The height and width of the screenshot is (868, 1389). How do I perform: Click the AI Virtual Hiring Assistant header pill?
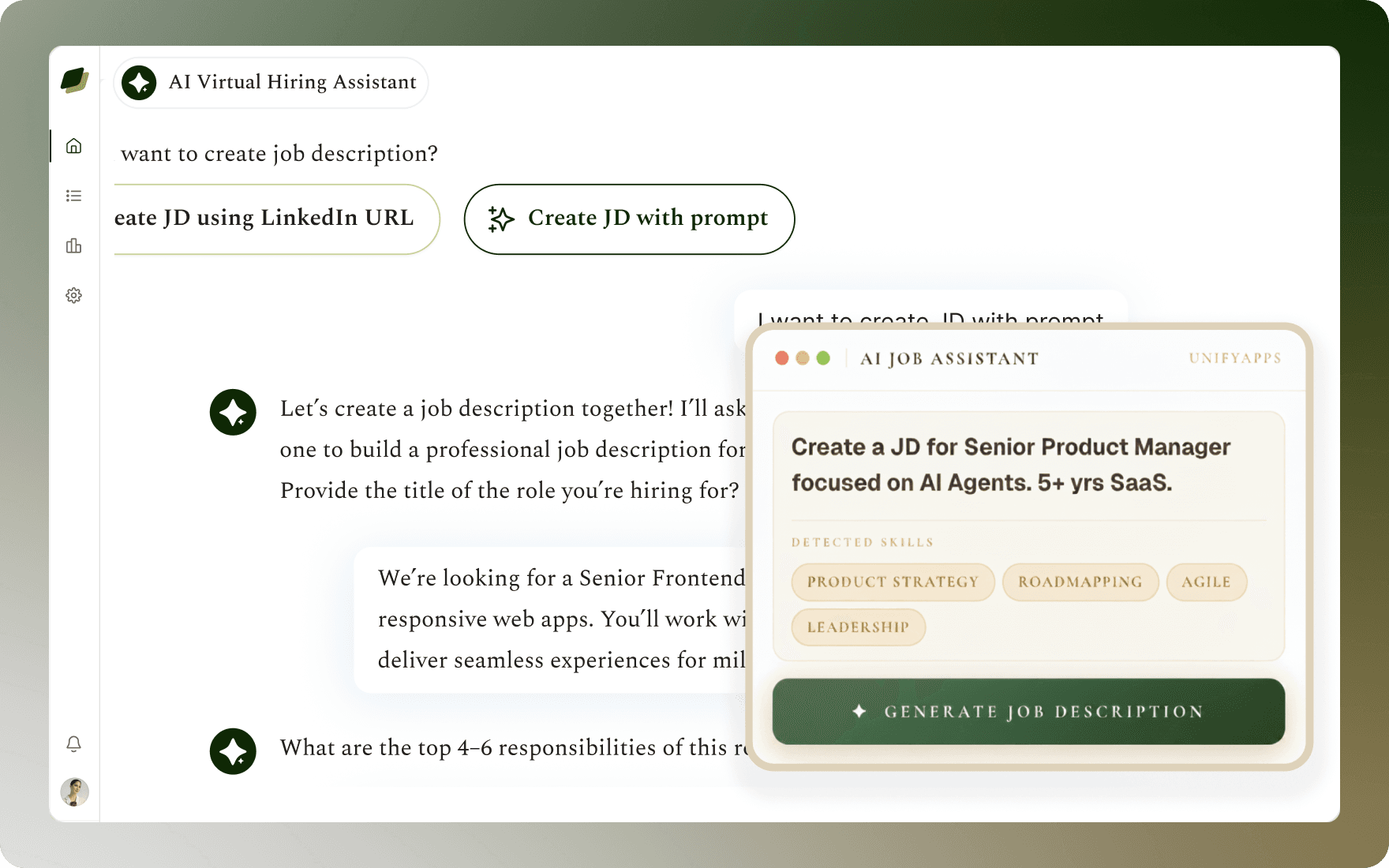tap(271, 82)
